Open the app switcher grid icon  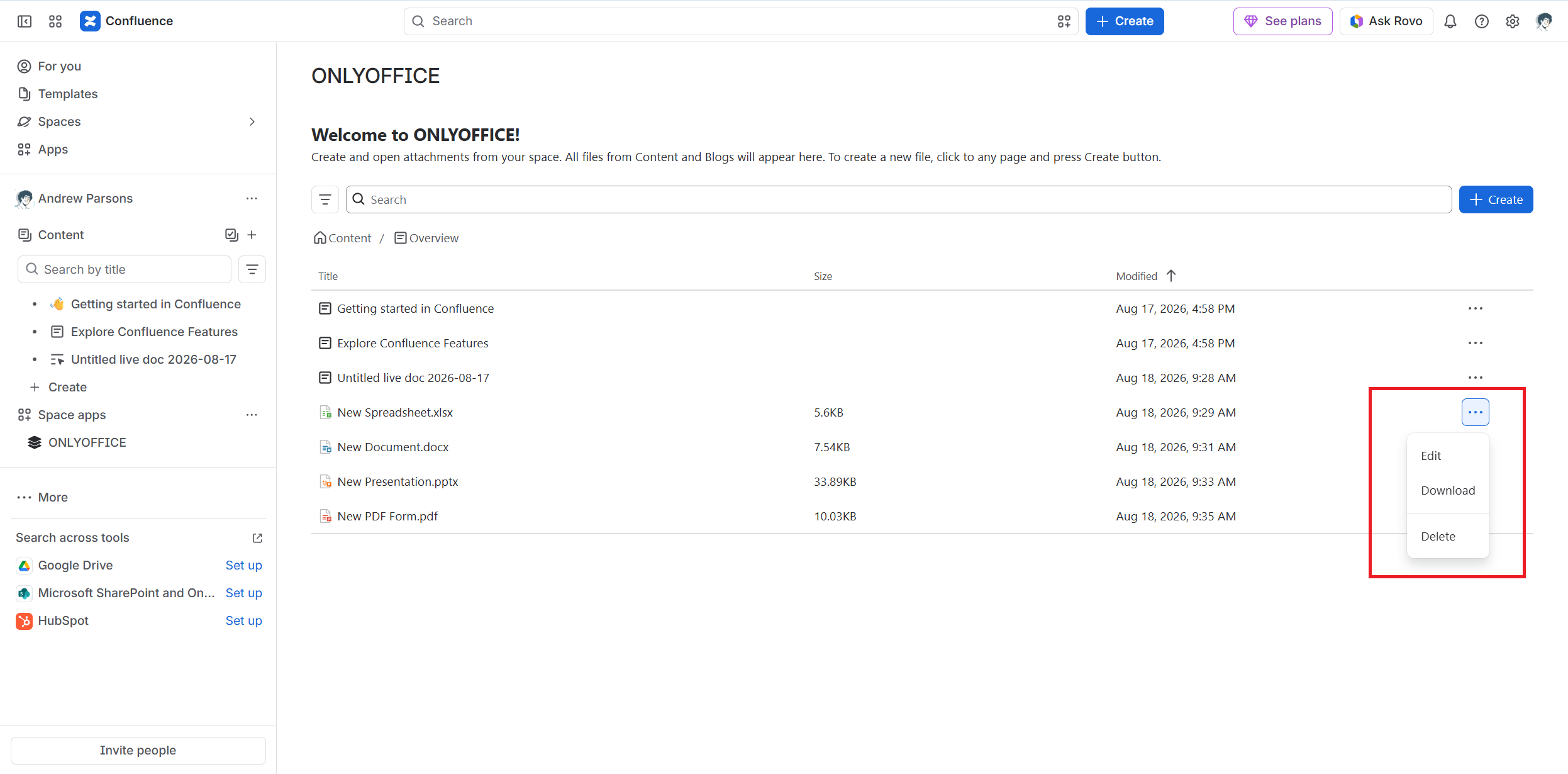point(55,21)
